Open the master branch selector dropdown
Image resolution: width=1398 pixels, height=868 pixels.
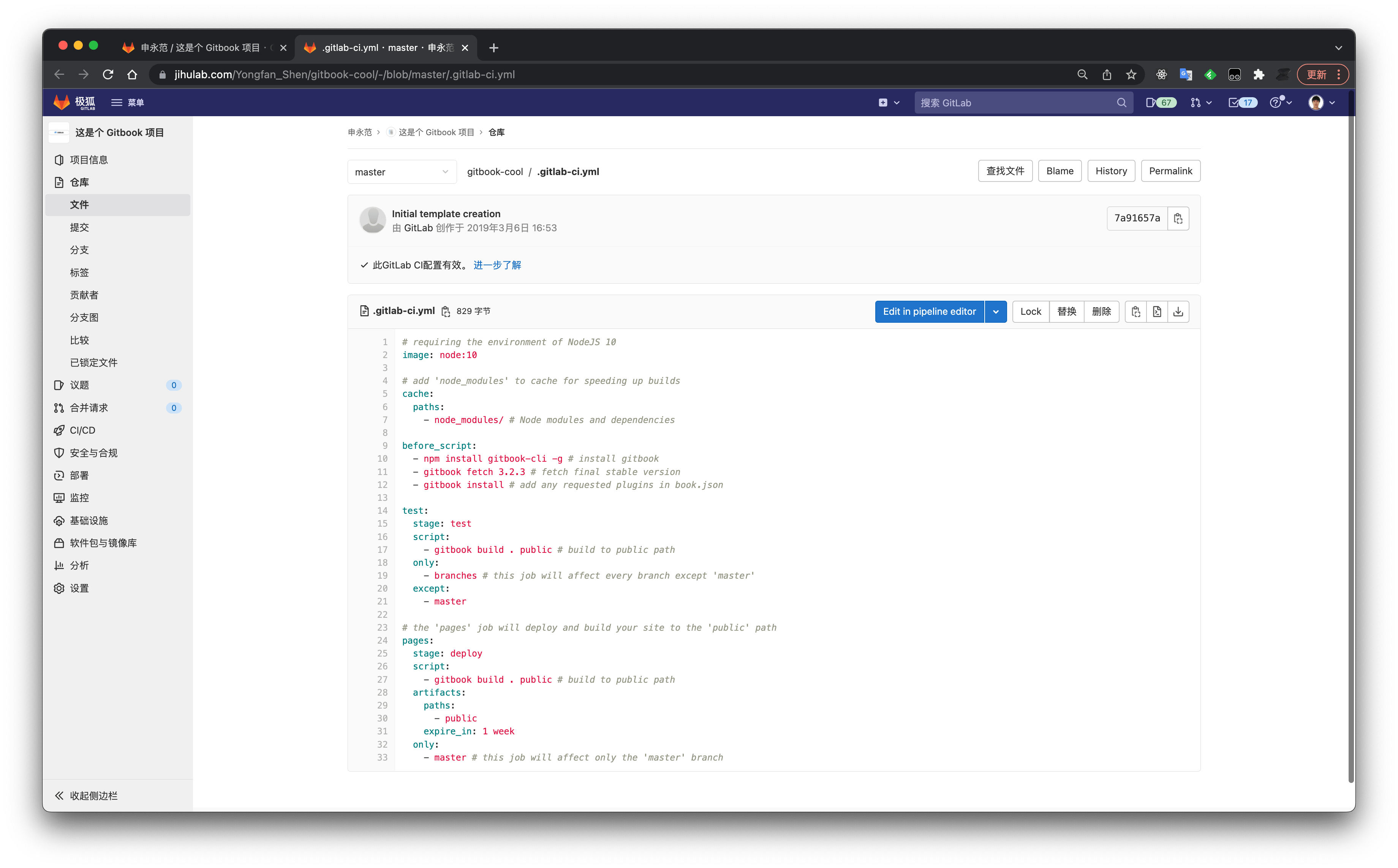click(402, 171)
